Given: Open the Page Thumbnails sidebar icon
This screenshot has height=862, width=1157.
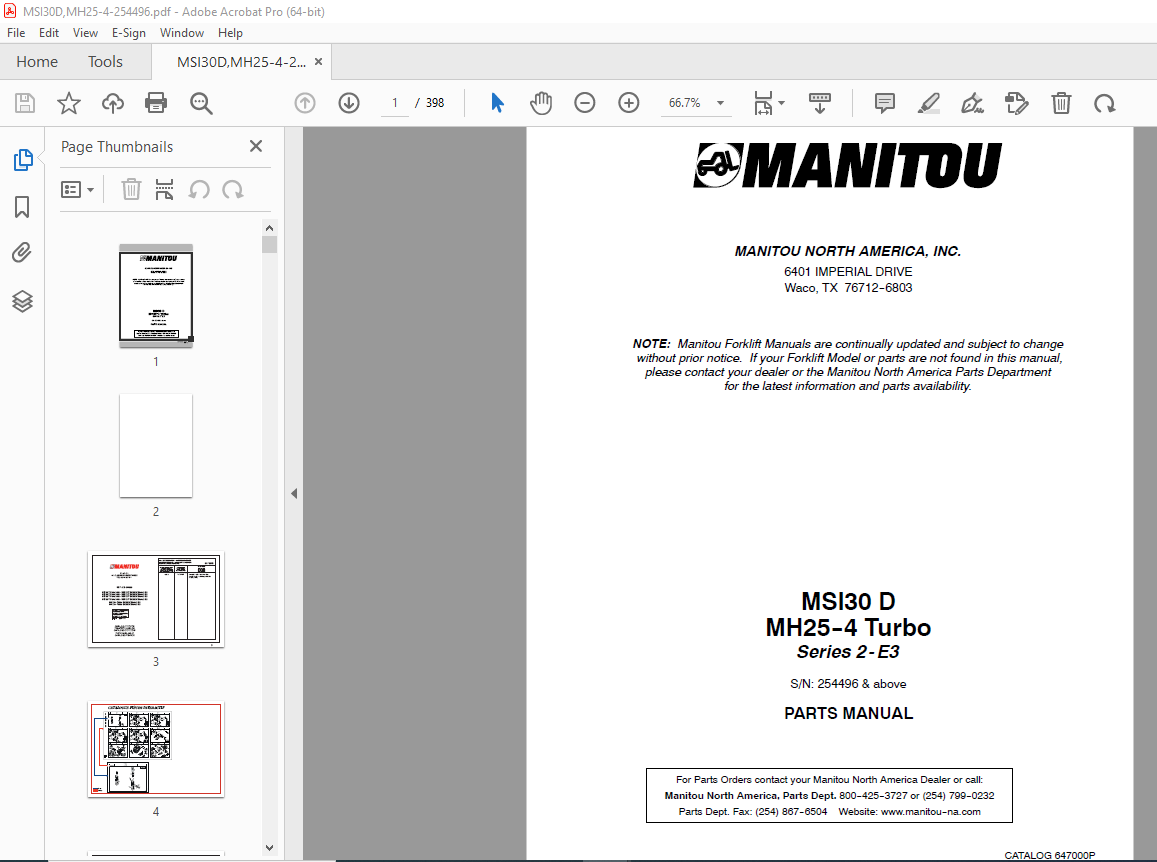Looking at the screenshot, I should (23, 159).
